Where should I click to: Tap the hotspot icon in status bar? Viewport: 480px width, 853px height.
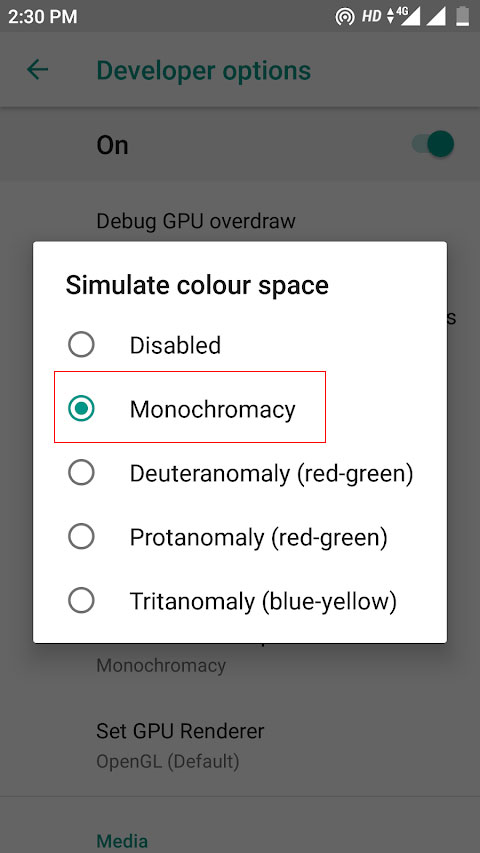coord(344,17)
